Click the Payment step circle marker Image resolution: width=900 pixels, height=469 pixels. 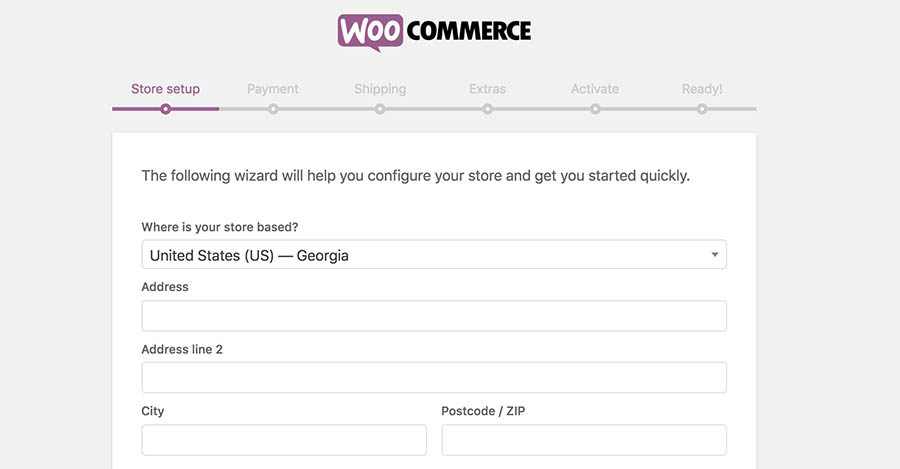pos(273,109)
